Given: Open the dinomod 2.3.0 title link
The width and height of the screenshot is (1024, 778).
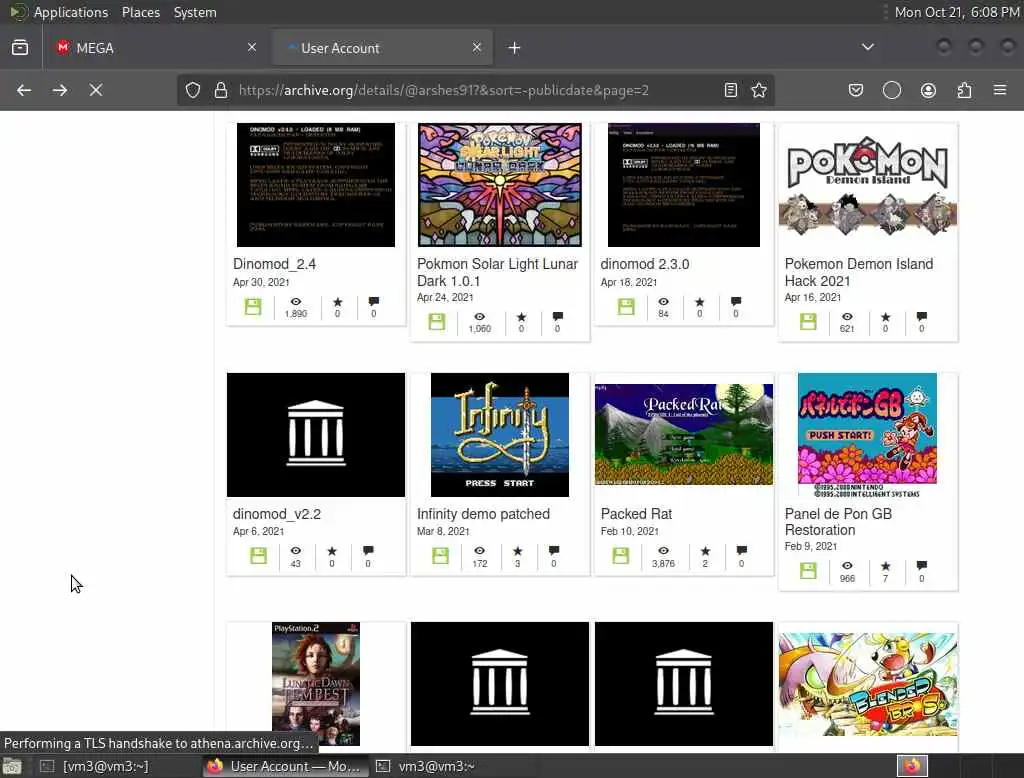Looking at the screenshot, I should (x=645, y=264).
